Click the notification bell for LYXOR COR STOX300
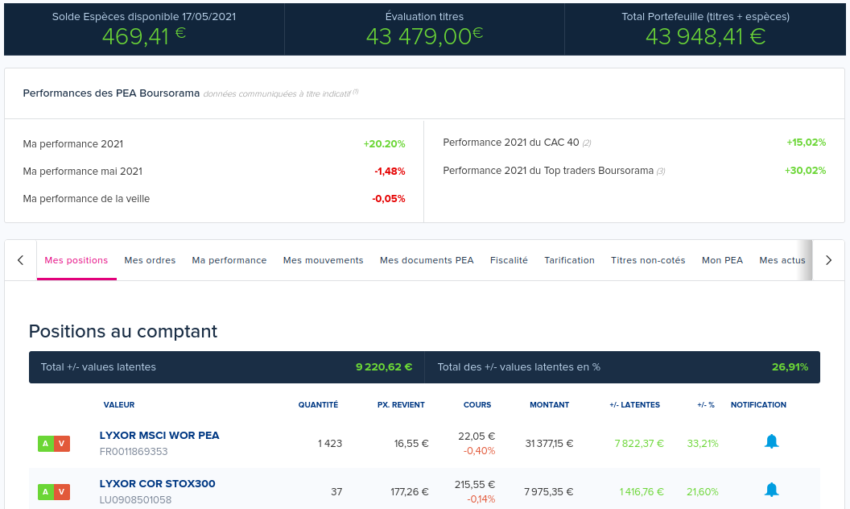 click(771, 490)
